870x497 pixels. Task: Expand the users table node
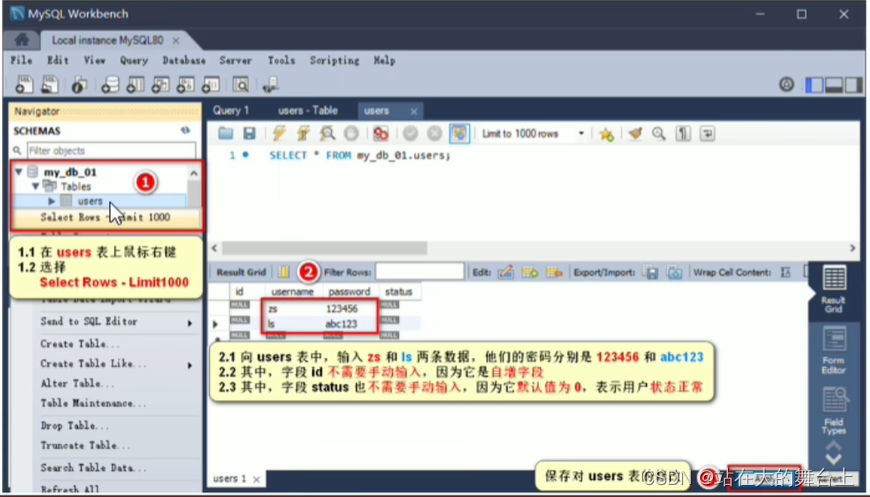(x=52, y=201)
